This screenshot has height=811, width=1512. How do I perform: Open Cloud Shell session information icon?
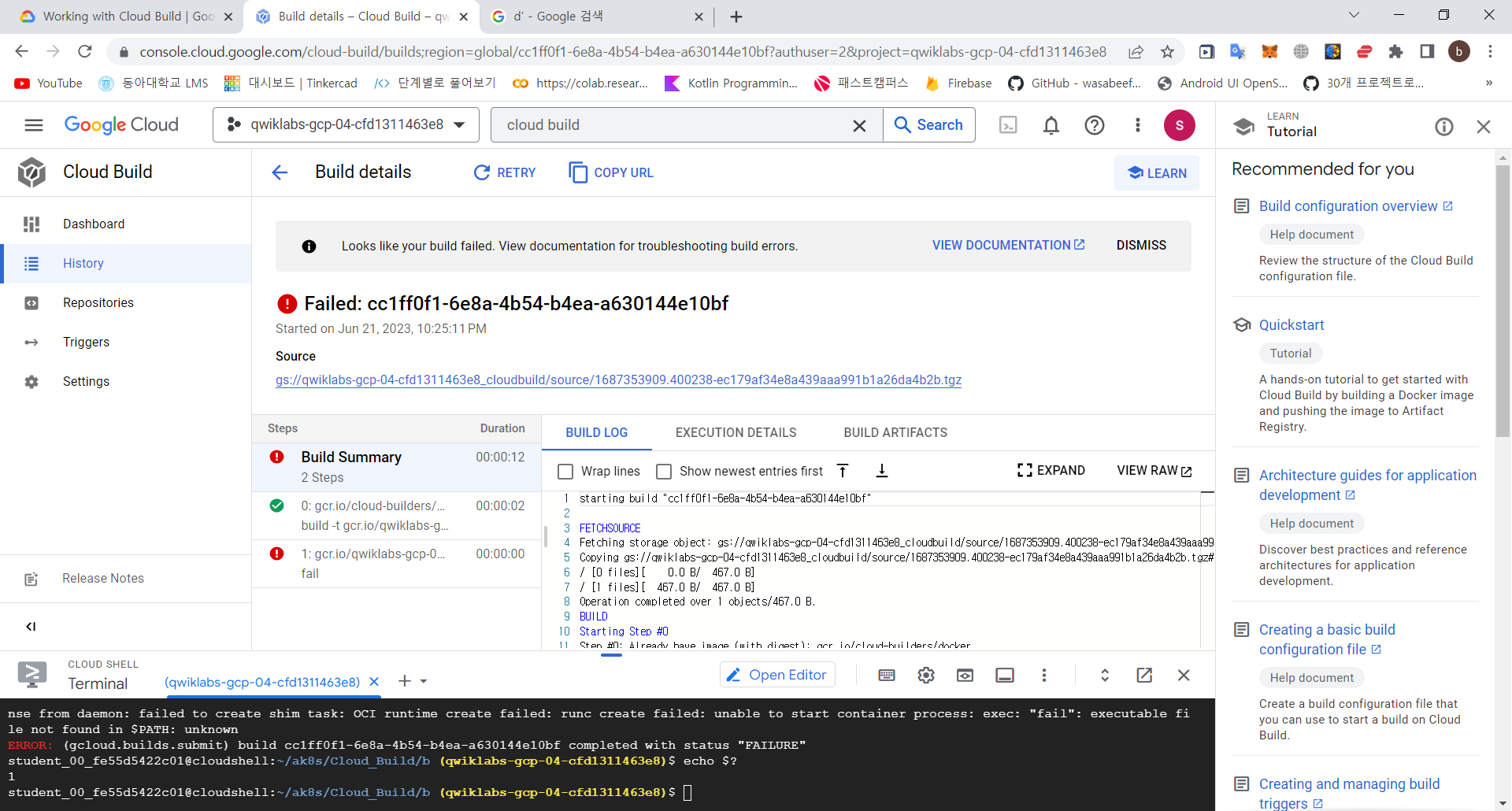[1005, 676]
